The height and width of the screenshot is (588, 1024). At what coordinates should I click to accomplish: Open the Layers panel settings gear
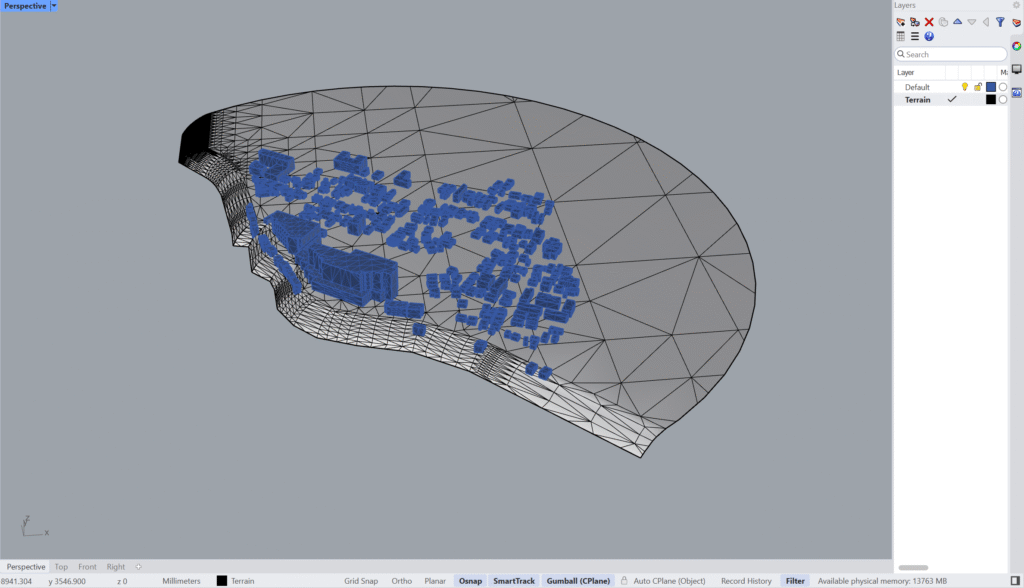(x=1016, y=4)
